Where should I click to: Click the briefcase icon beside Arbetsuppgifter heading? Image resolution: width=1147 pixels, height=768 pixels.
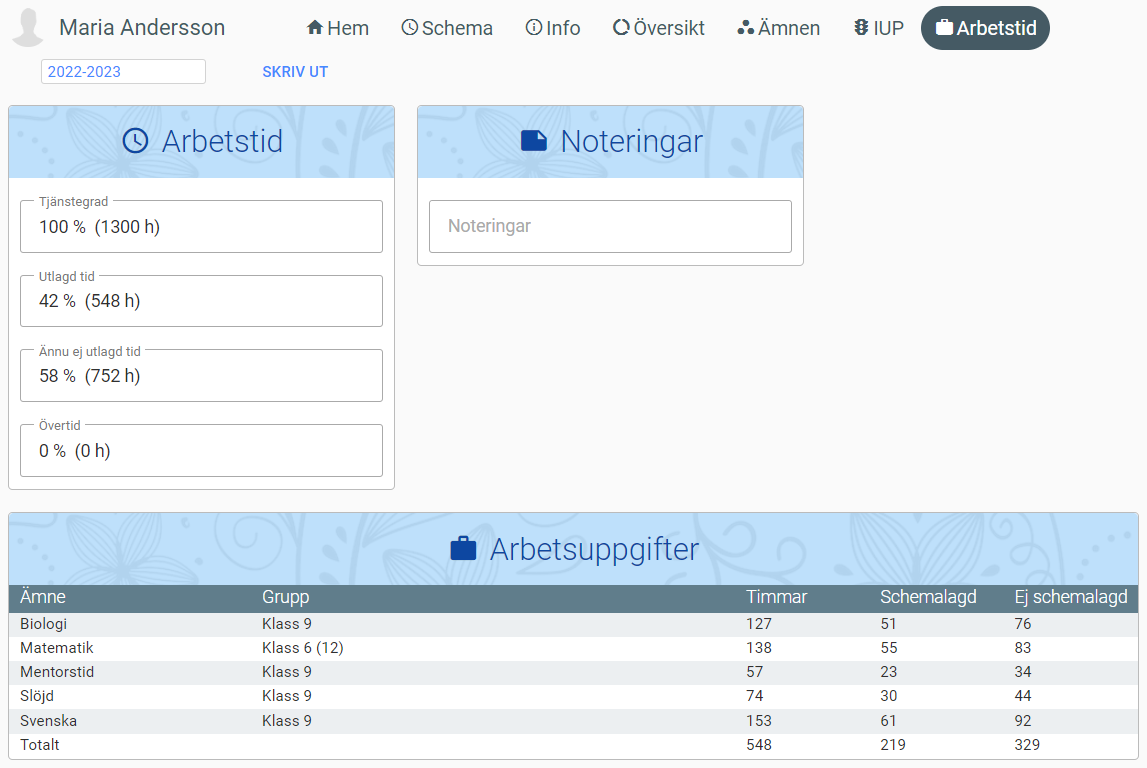(463, 549)
